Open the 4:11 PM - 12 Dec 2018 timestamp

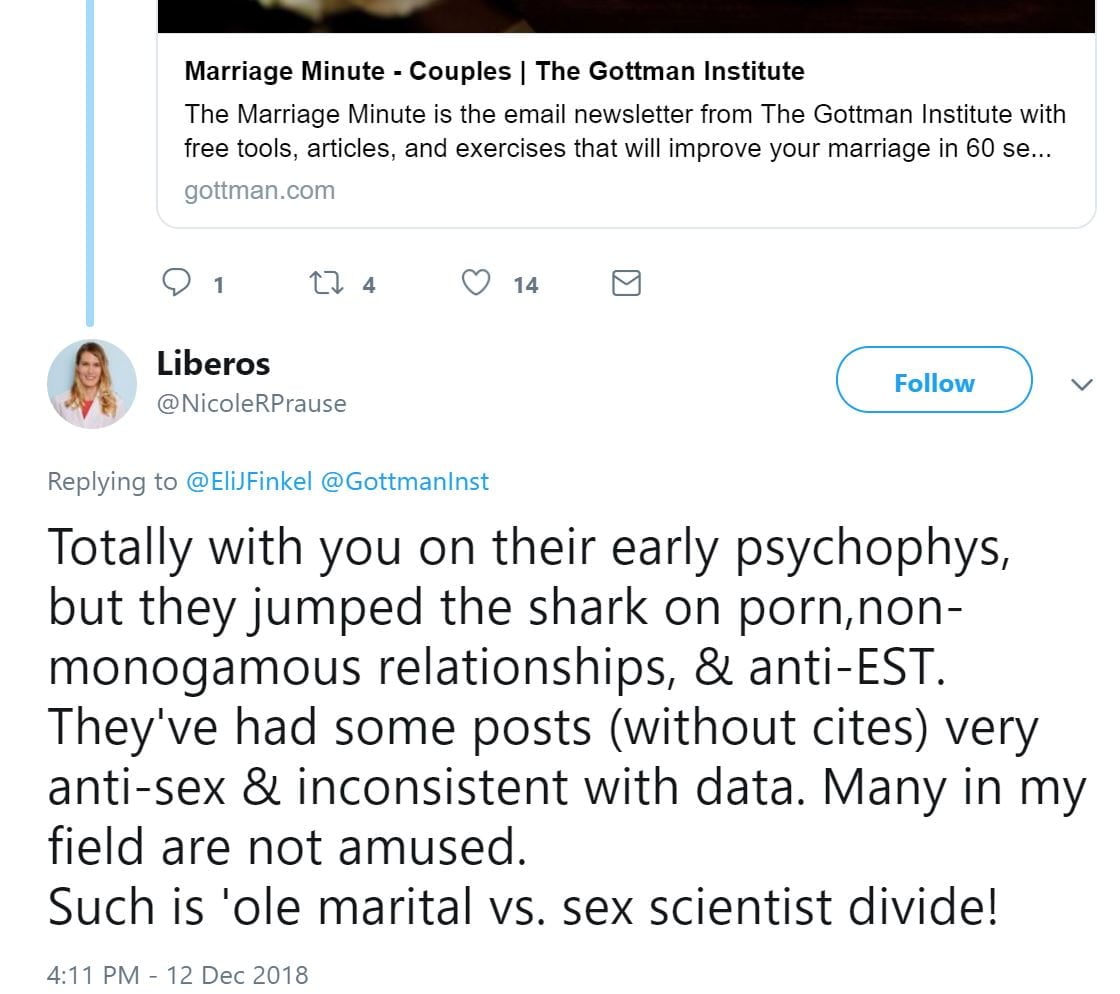[178, 974]
